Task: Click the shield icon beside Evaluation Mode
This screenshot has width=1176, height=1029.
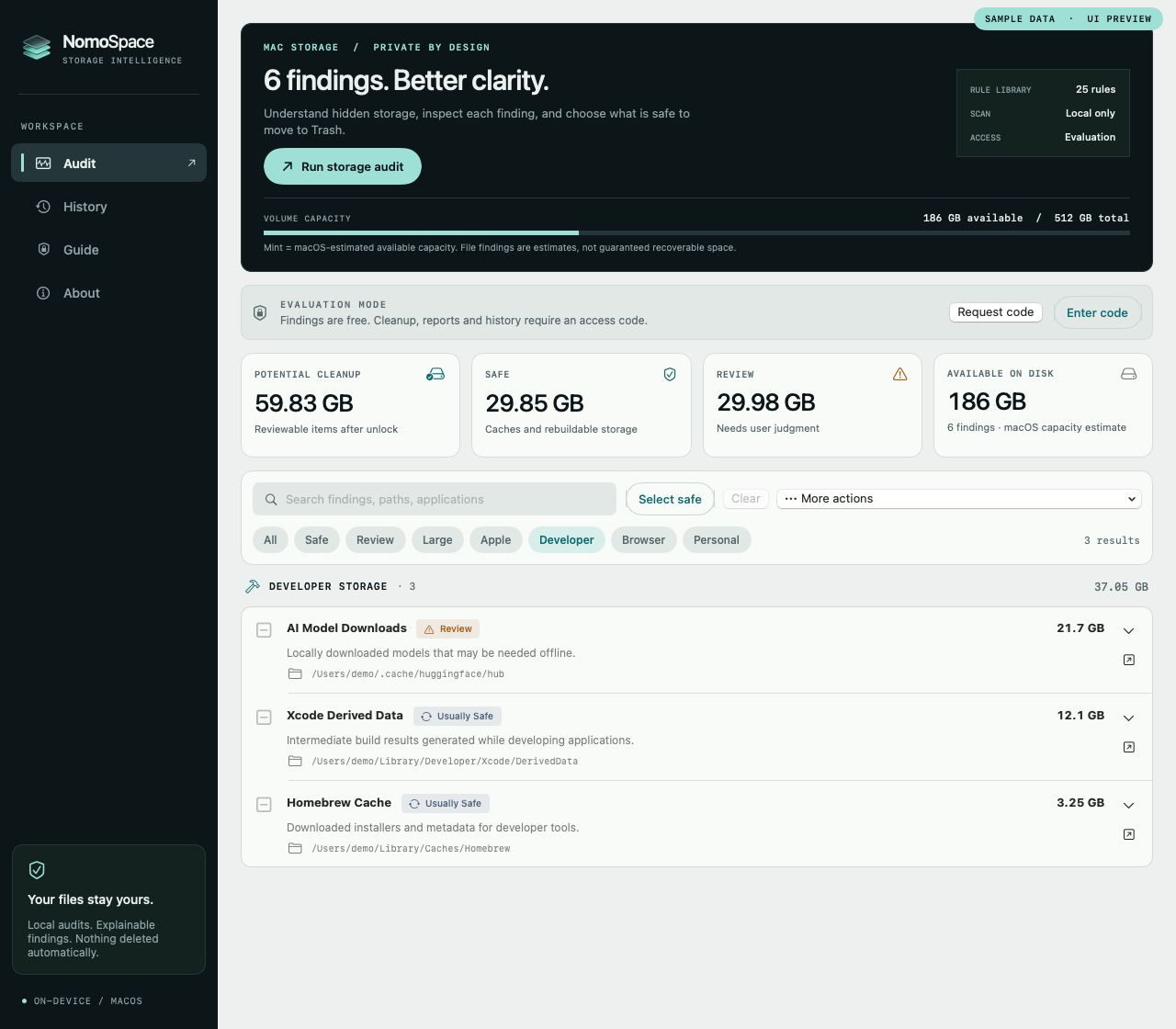Action: click(260, 312)
